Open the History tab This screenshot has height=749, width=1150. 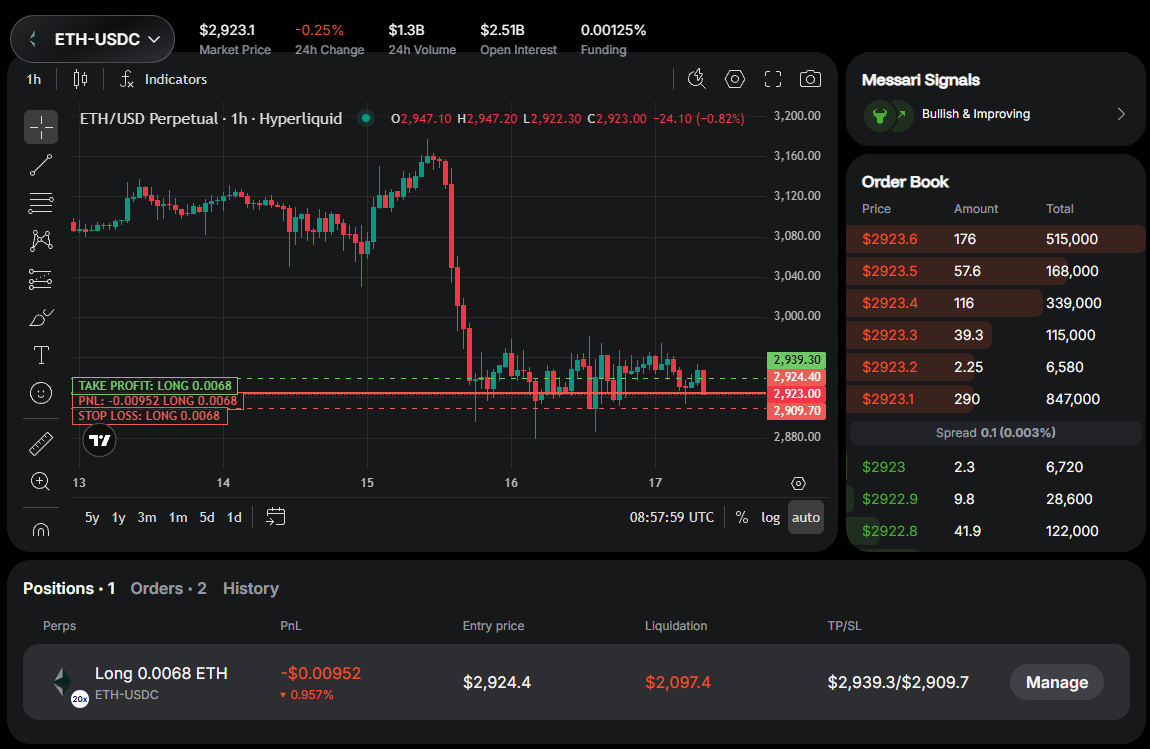[250, 588]
